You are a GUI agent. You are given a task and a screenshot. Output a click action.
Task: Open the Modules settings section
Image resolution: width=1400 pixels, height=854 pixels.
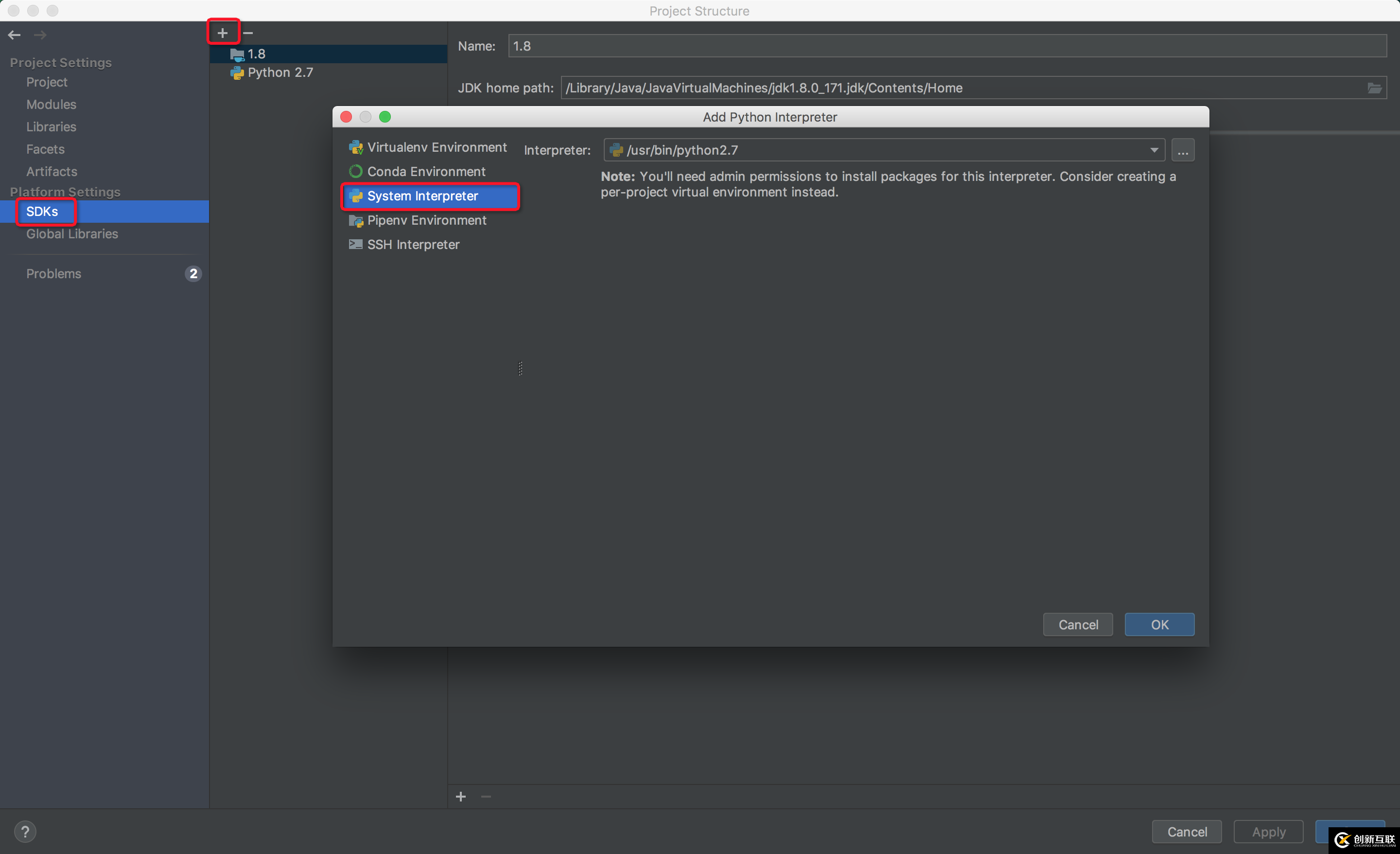51,105
